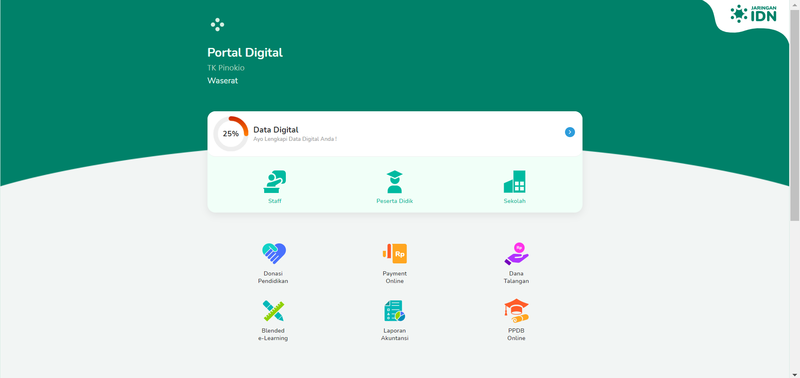Click the Staff text label
The height and width of the screenshot is (378, 800).
point(274,201)
